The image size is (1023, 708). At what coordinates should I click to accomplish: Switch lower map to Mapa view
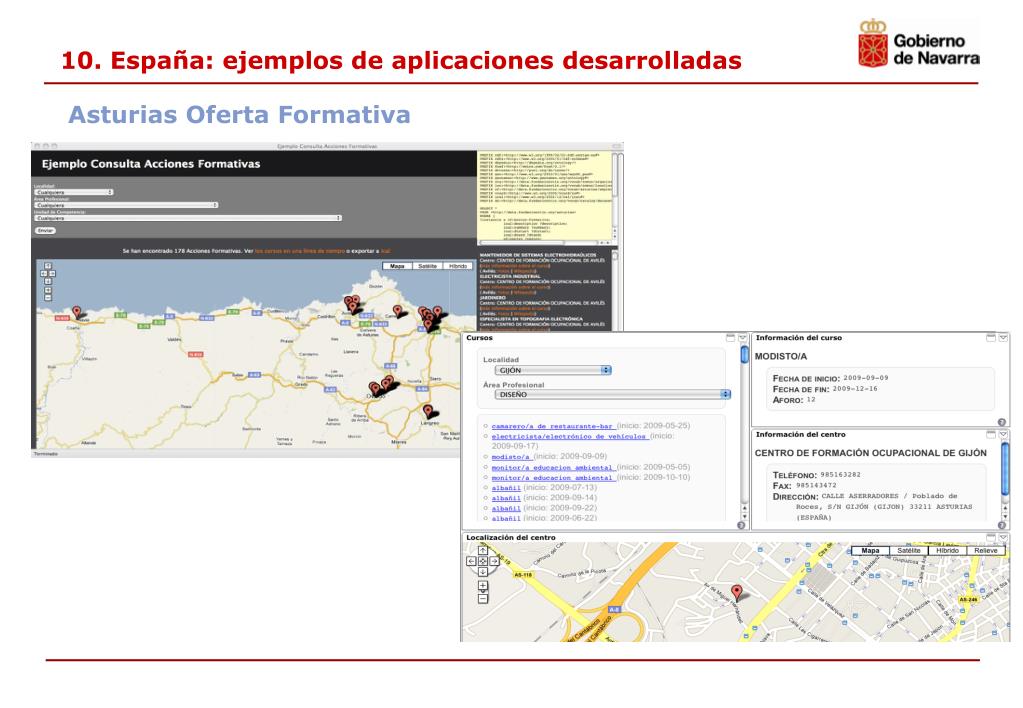click(870, 551)
